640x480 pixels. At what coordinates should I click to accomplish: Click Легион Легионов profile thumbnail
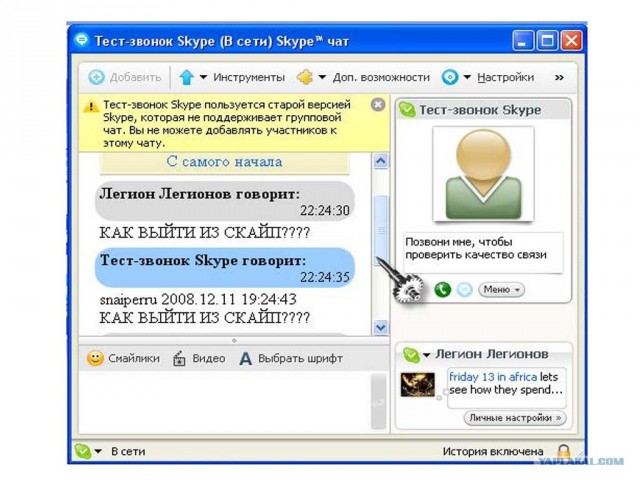(x=418, y=384)
